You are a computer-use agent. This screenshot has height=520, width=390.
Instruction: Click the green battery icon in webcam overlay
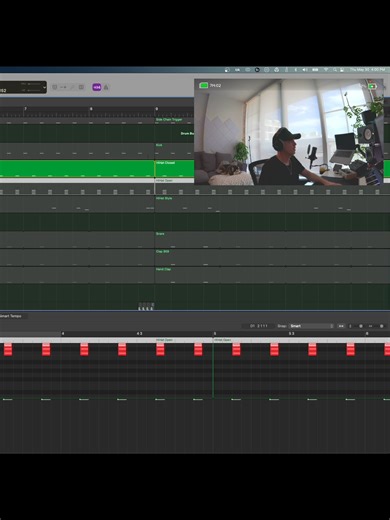point(203,86)
